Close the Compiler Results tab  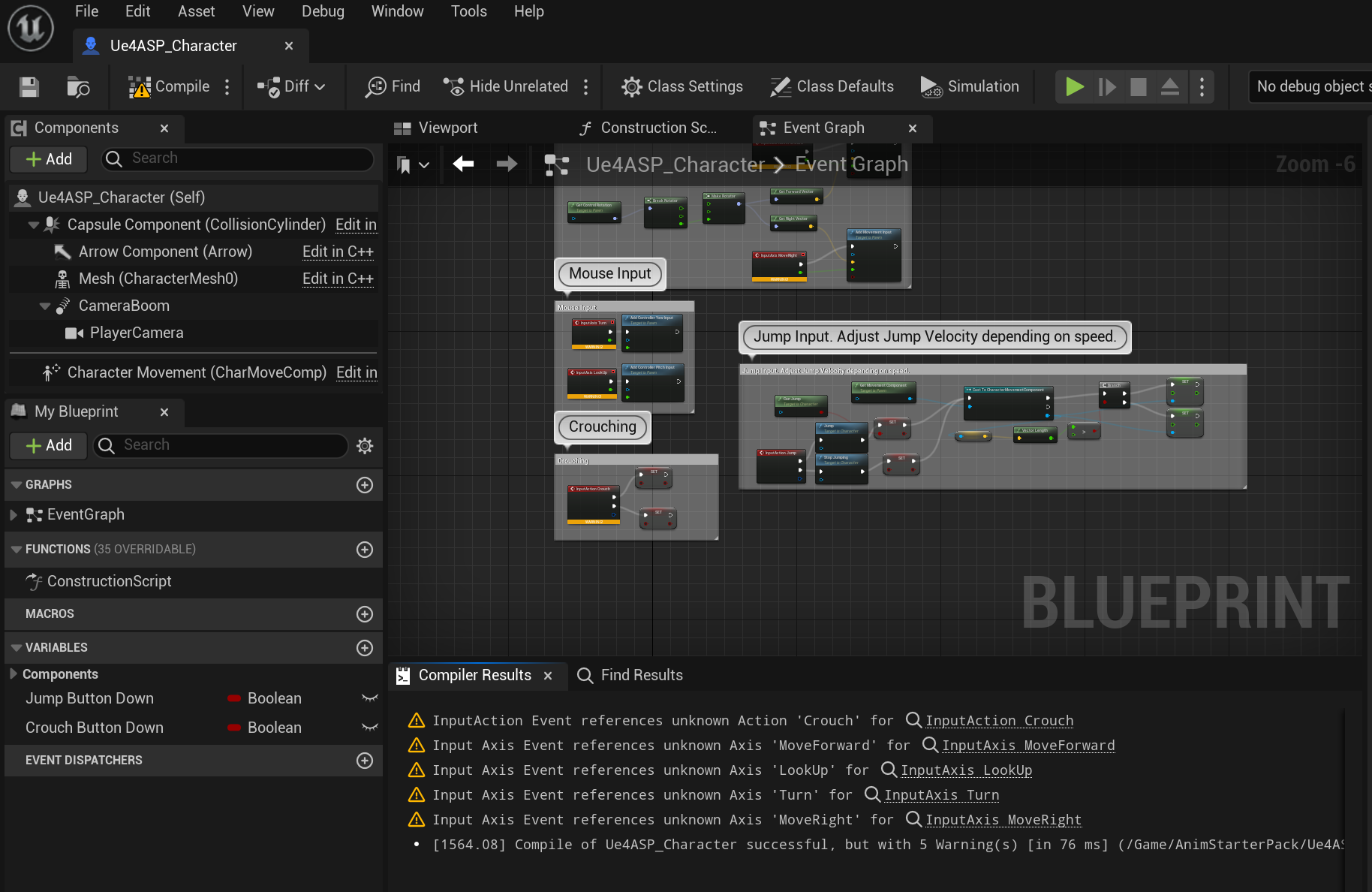(548, 676)
